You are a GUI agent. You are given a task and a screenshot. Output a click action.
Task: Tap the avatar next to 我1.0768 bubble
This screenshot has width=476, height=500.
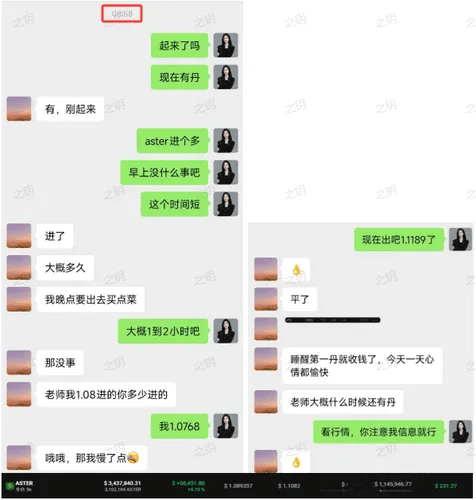[226, 426]
